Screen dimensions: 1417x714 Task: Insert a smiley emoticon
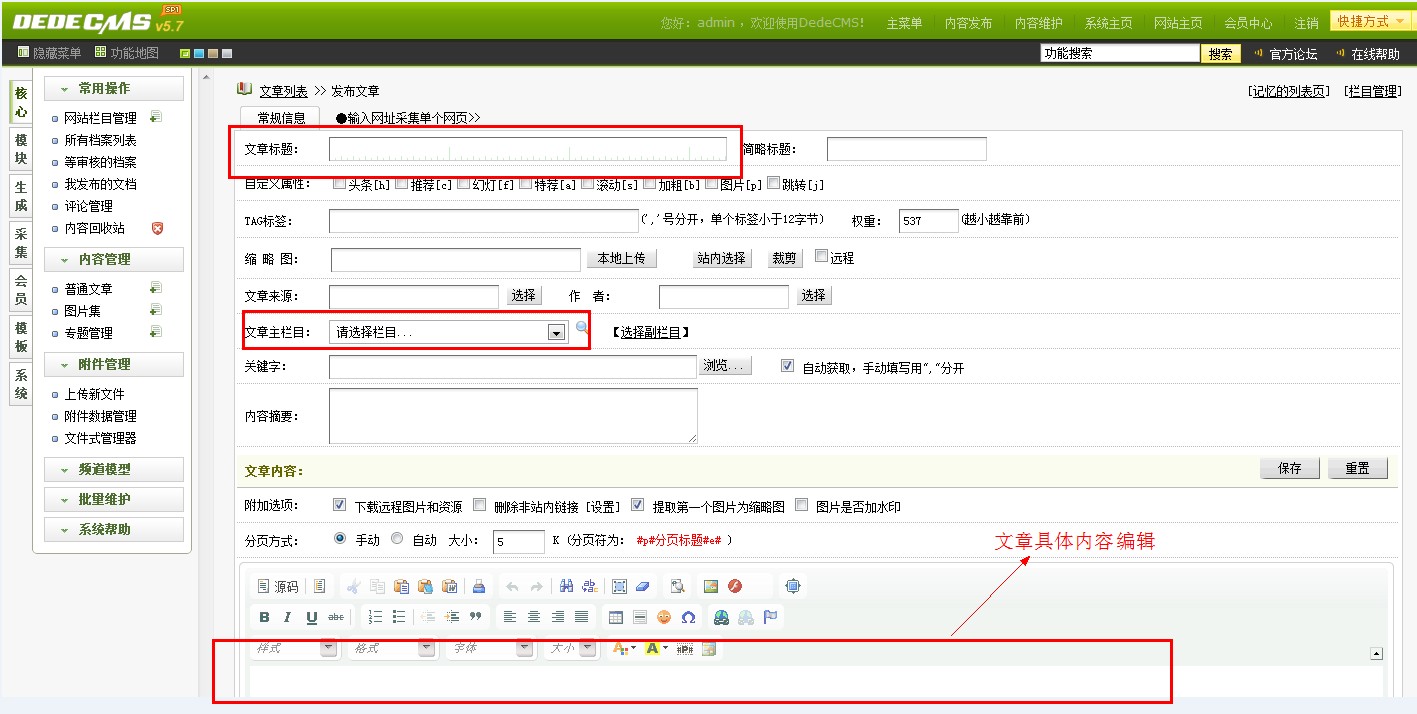[x=664, y=617]
